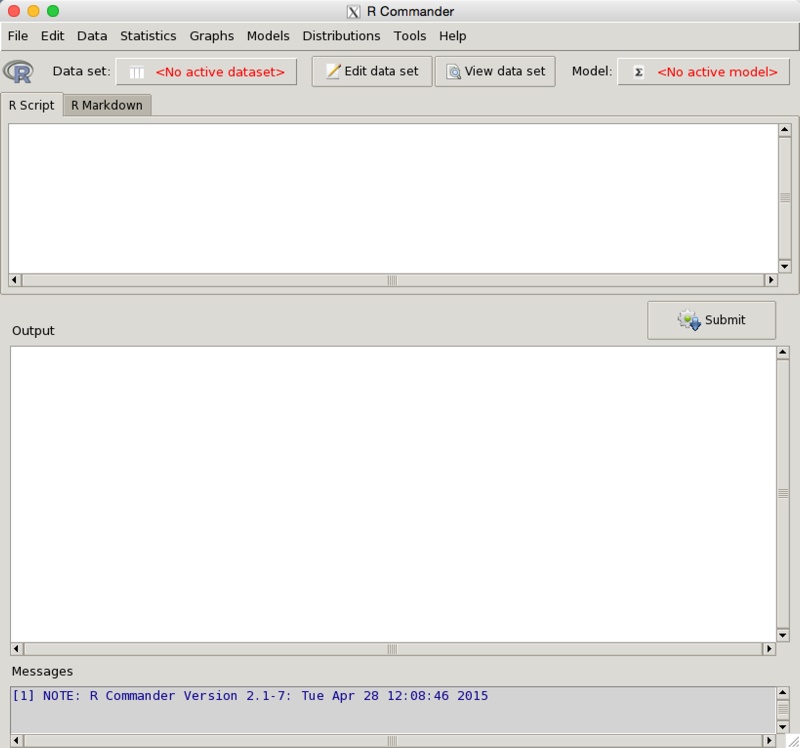The width and height of the screenshot is (800, 748).
Task: Click the script pane horizontal scrollbar thumb
Action: coord(392,280)
